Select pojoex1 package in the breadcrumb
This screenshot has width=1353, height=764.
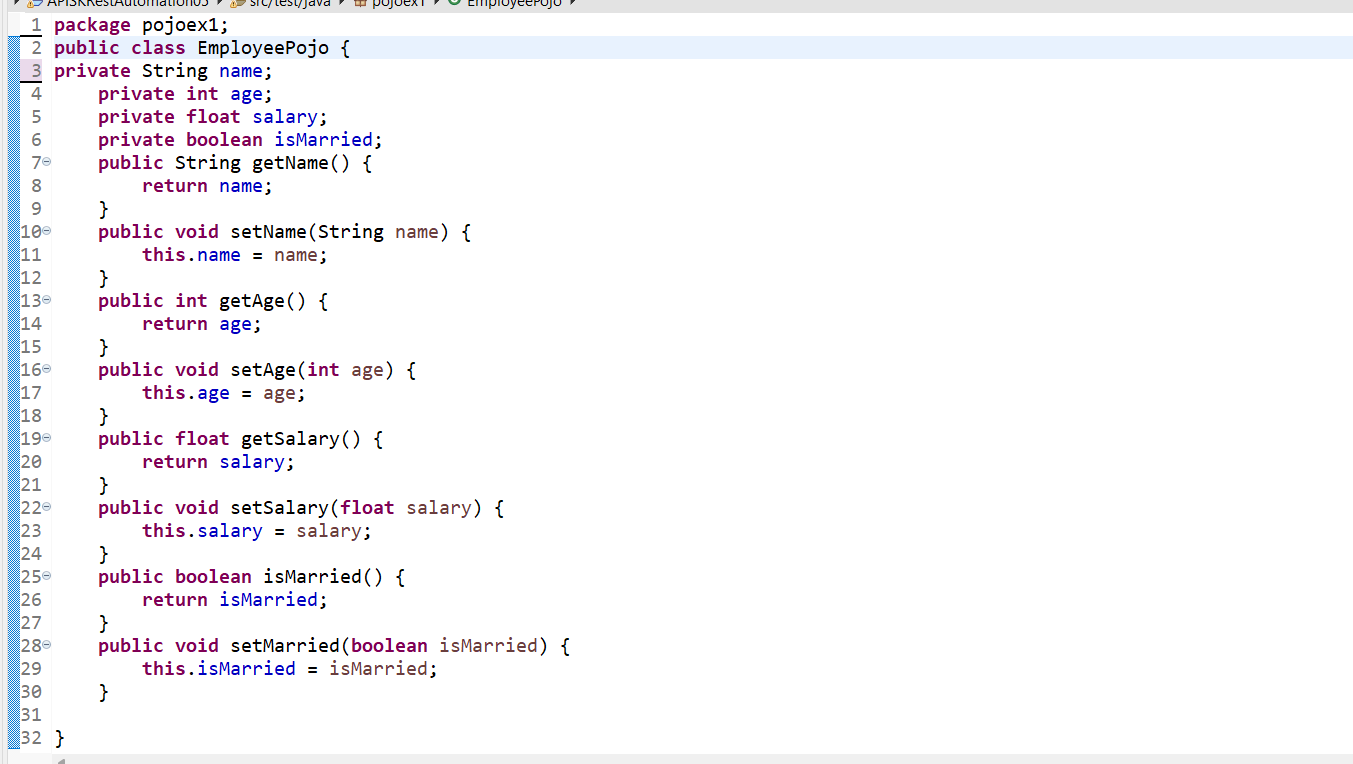coord(400,4)
